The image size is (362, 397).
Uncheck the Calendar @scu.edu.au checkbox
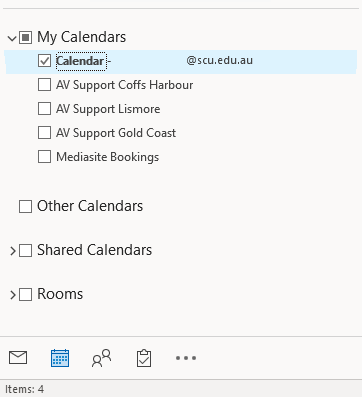pos(44,61)
